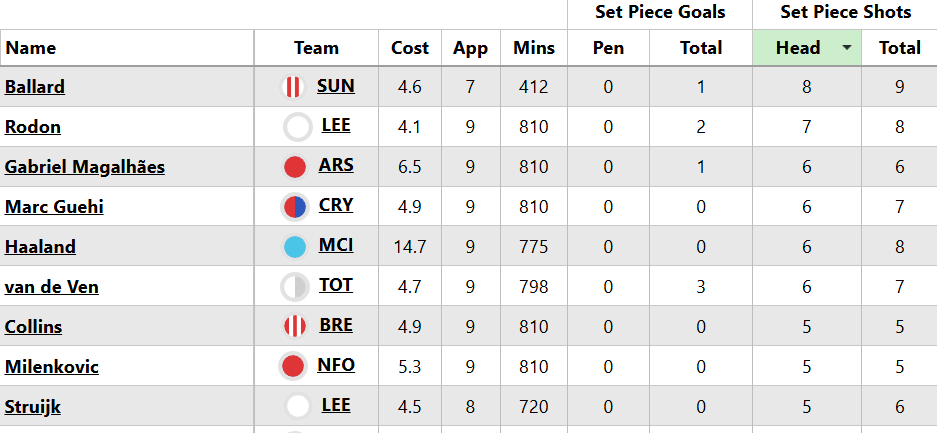Sort table by Mins column header

534,48
